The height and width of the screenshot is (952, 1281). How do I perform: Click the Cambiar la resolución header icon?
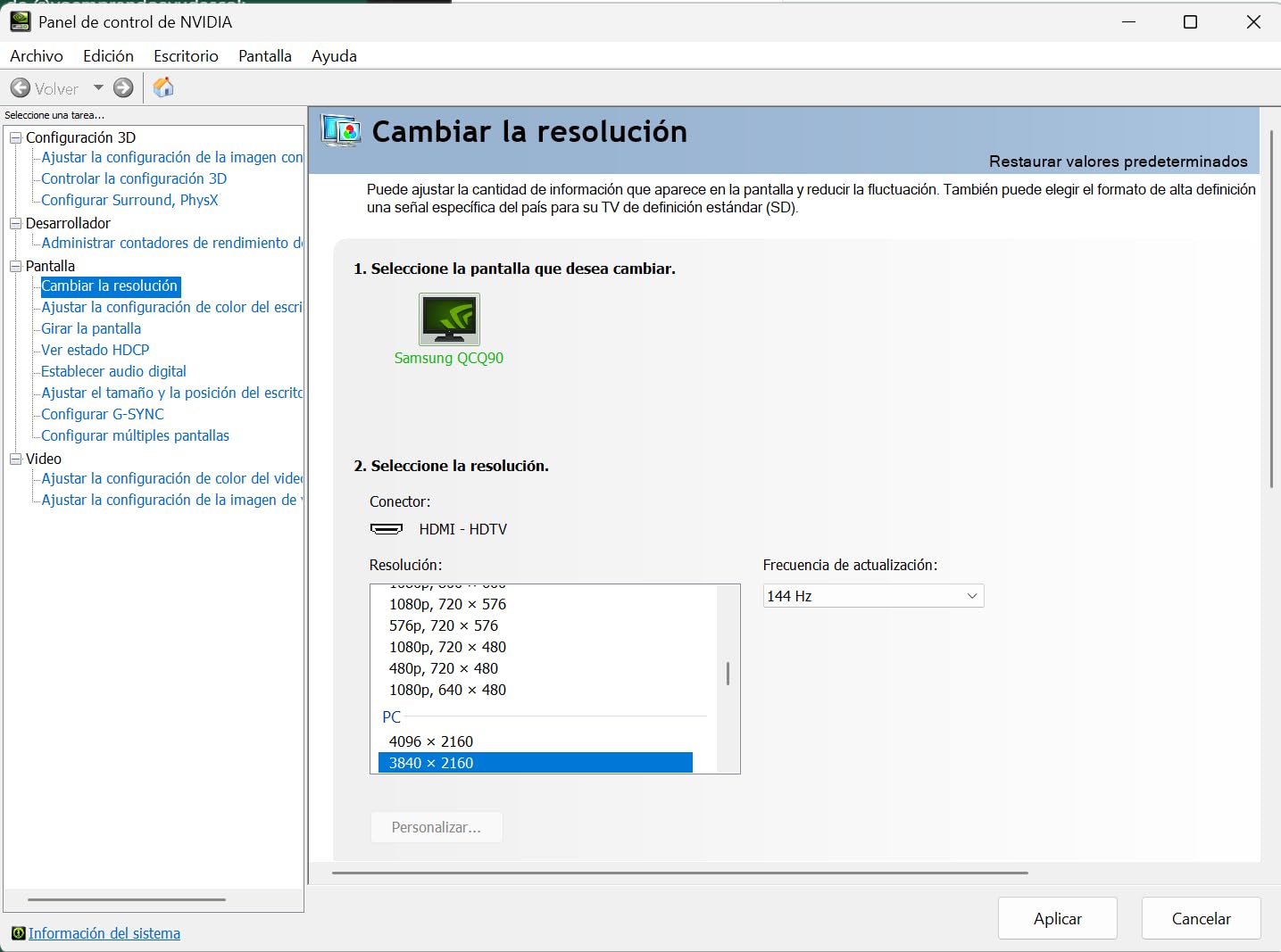341,132
